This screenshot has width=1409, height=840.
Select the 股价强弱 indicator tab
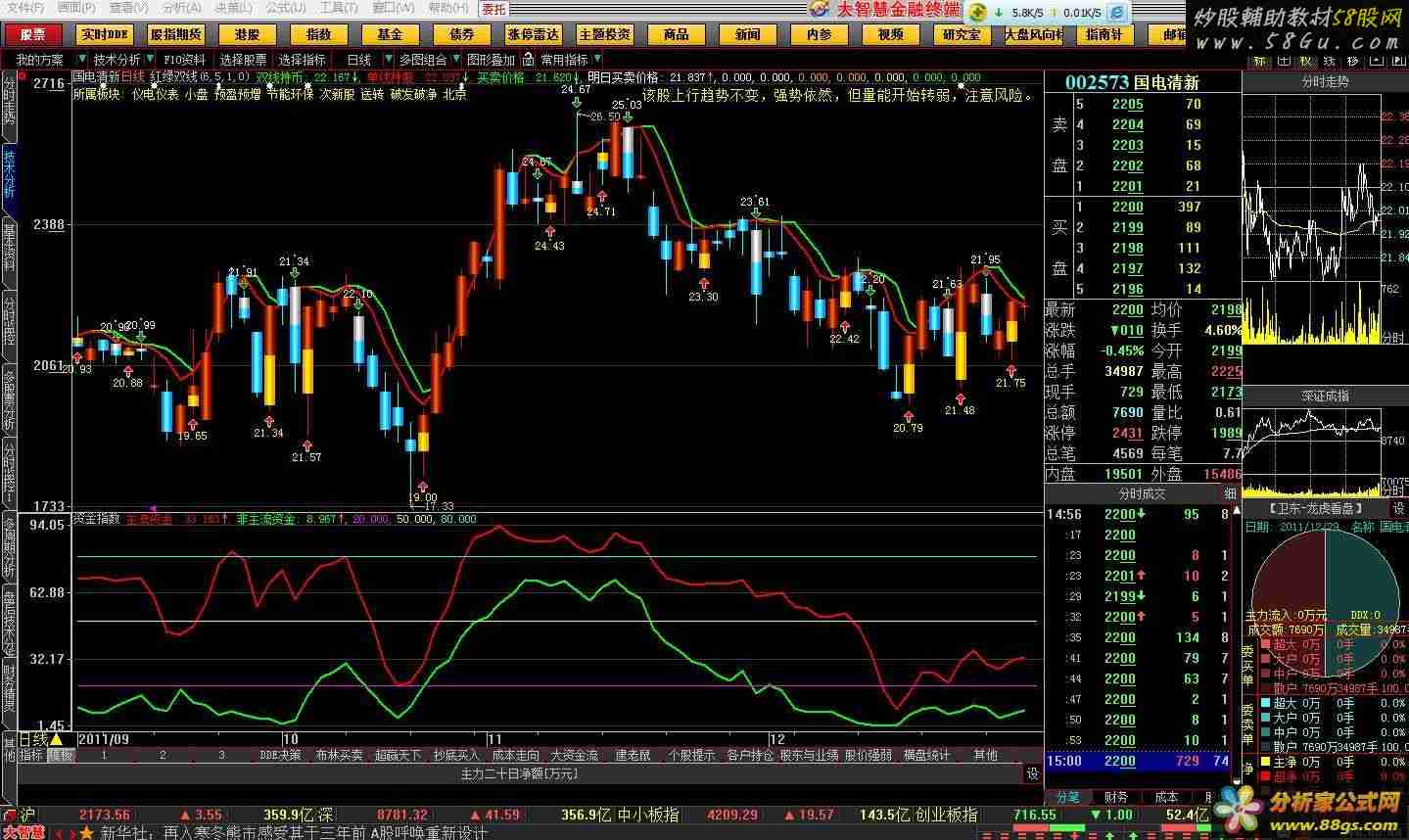[868, 755]
